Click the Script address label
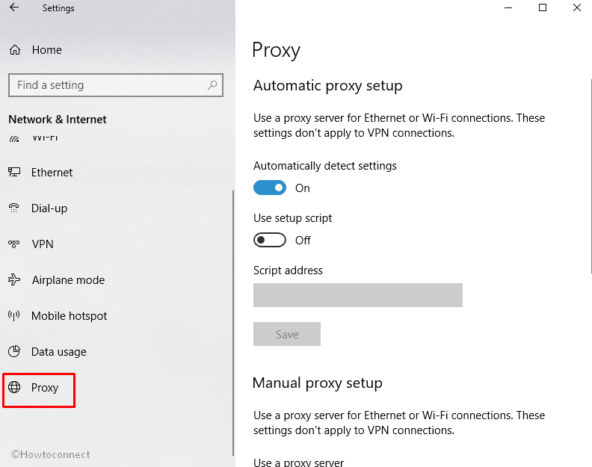 click(x=288, y=270)
